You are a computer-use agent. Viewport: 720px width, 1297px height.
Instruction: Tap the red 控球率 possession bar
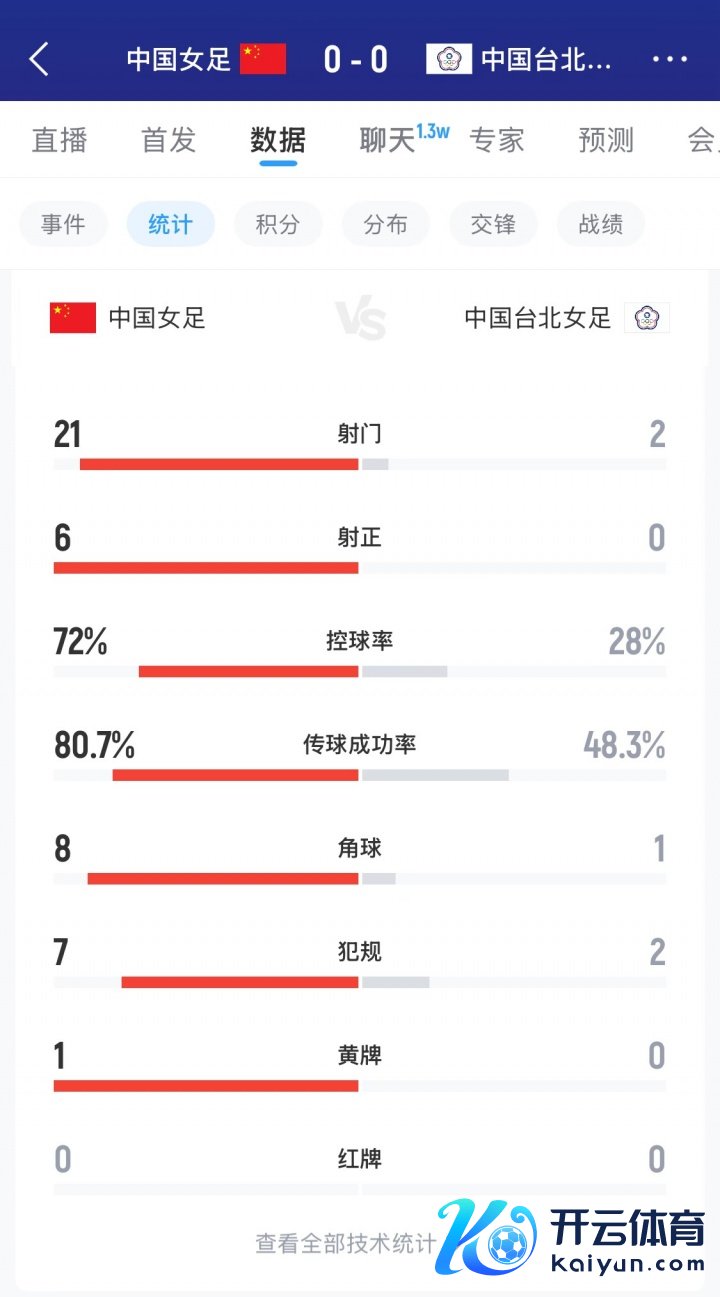coord(248,671)
